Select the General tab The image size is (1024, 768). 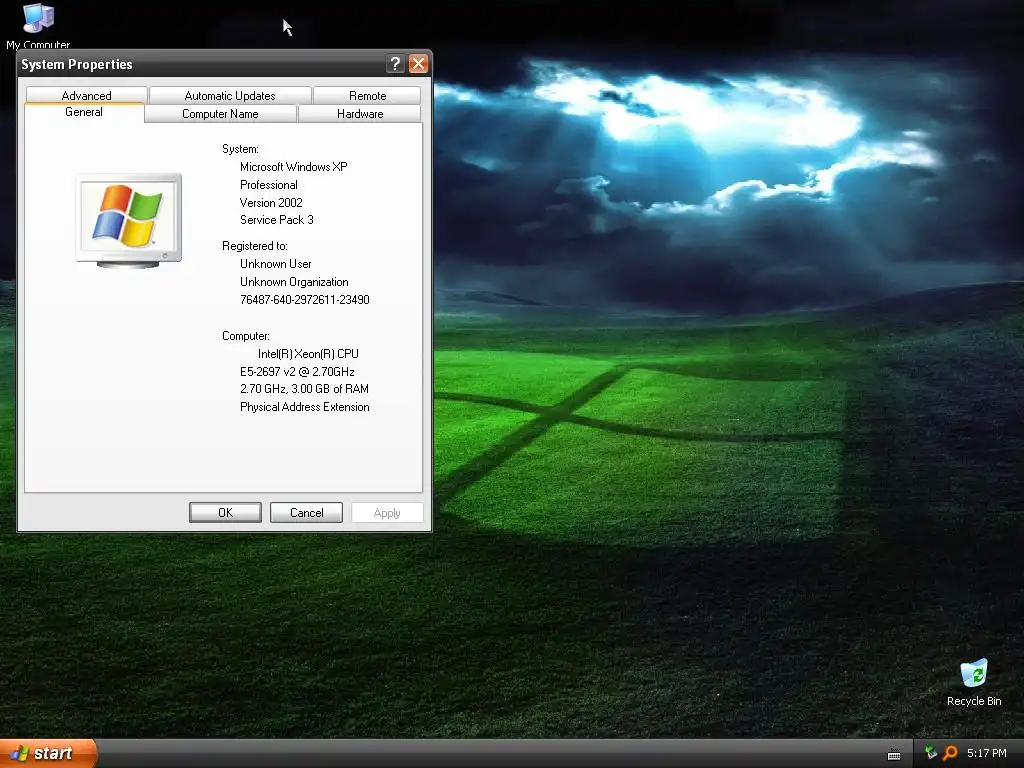pos(84,112)
